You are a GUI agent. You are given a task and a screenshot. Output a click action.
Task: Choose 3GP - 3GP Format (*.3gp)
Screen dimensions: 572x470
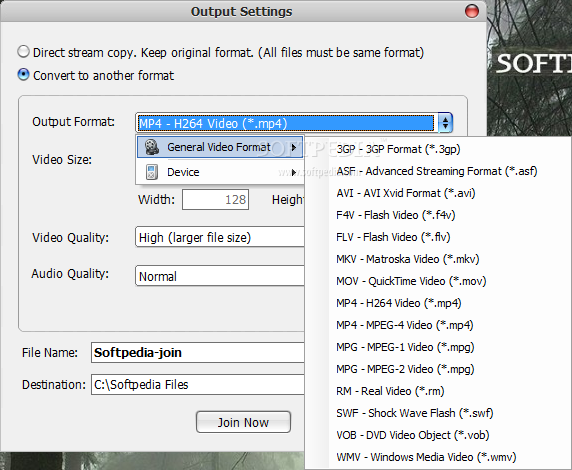pyautogui.click(x=398, y=149)
